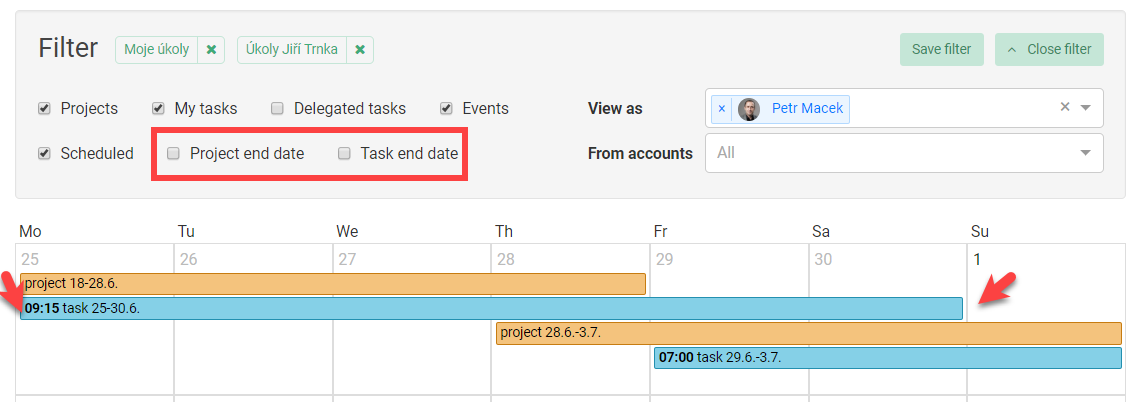1136x402 pixels.
Task: Clear the View as field selection
Action: pos(1065,107)
